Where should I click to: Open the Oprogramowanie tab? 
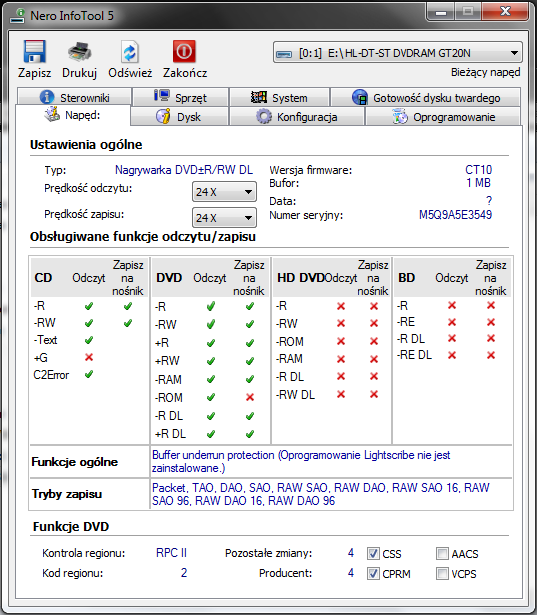coord(443,116)
